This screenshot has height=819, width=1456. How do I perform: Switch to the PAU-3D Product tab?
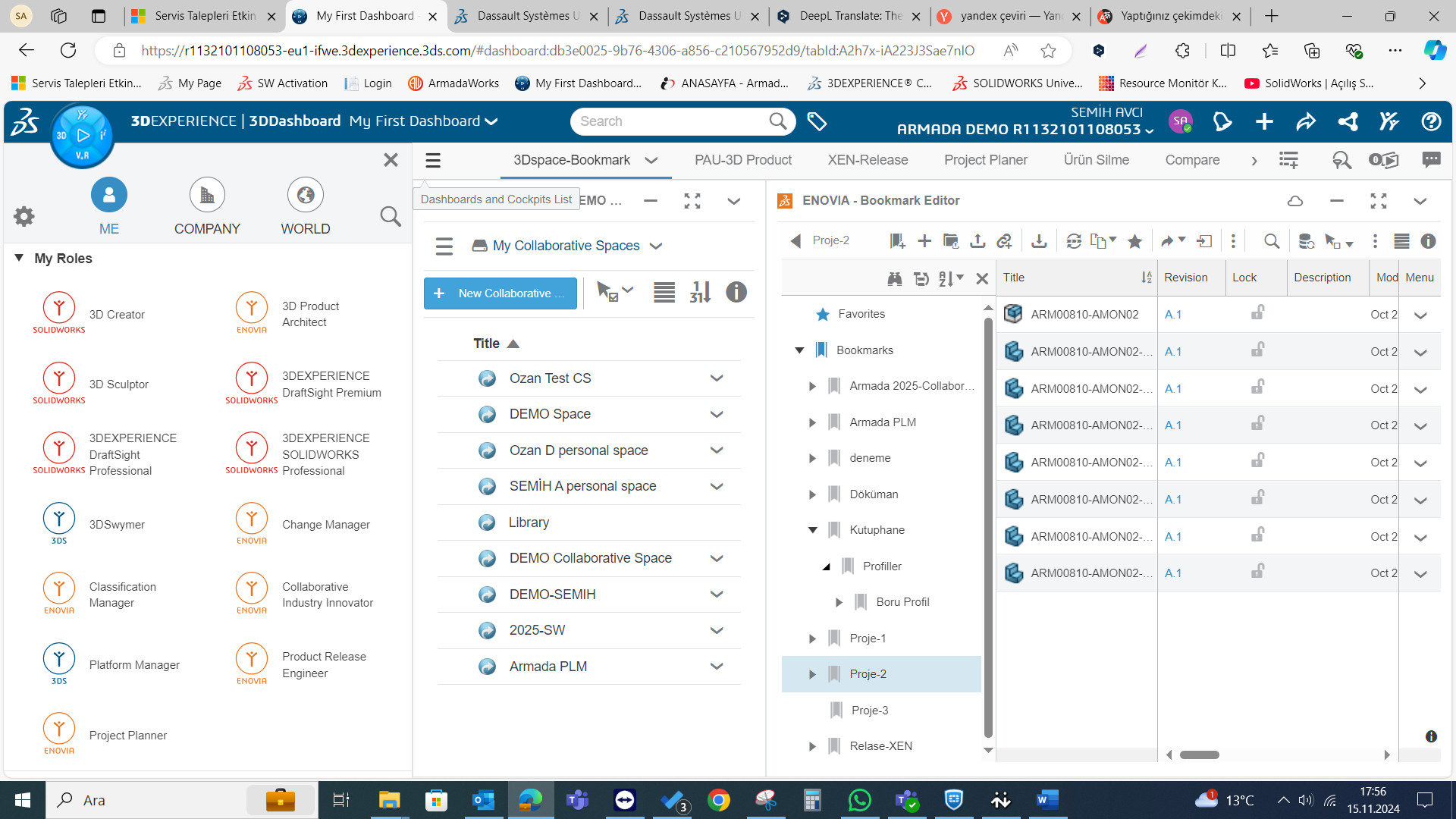tap(743, 160)
